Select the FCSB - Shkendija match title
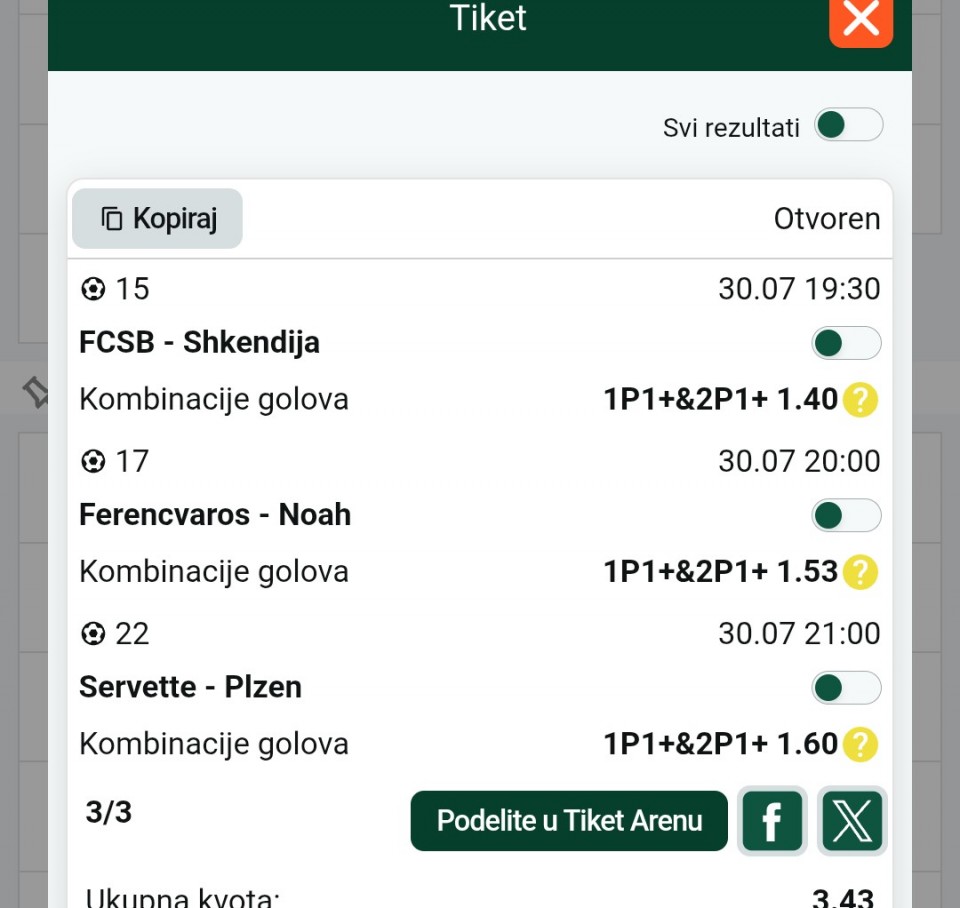Viewport: 960px width, 908px height. click(x=200, y=342)
